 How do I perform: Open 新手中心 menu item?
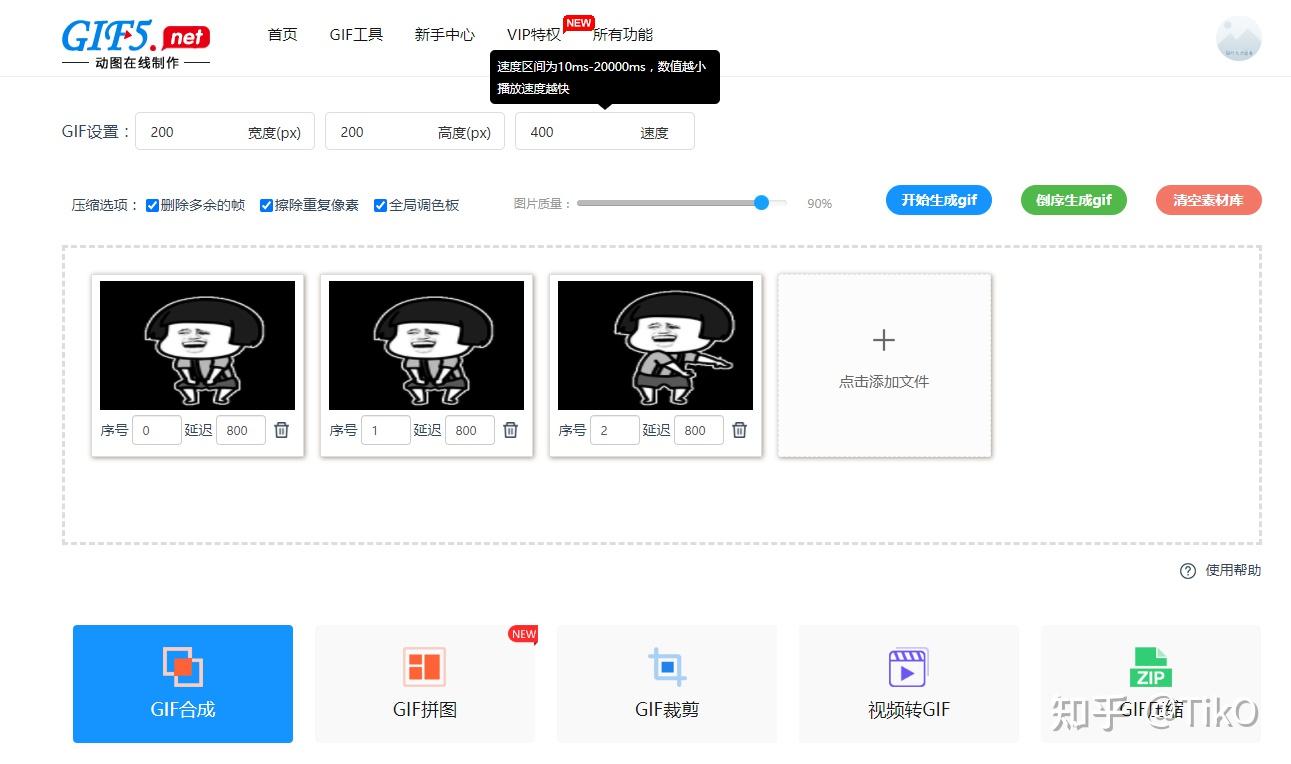pyautogui.click(x=445, y=35)
